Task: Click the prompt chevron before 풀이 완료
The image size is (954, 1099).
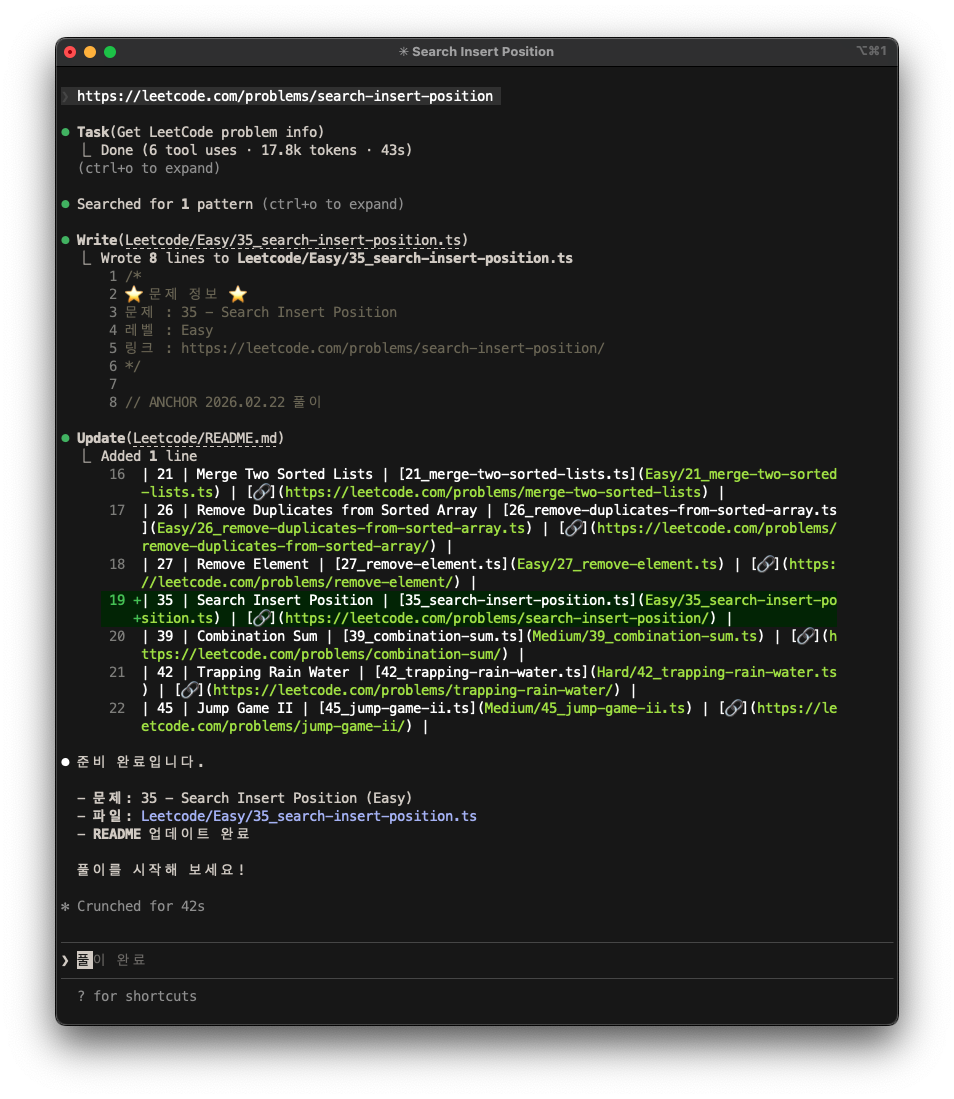Action: point(65,960)
